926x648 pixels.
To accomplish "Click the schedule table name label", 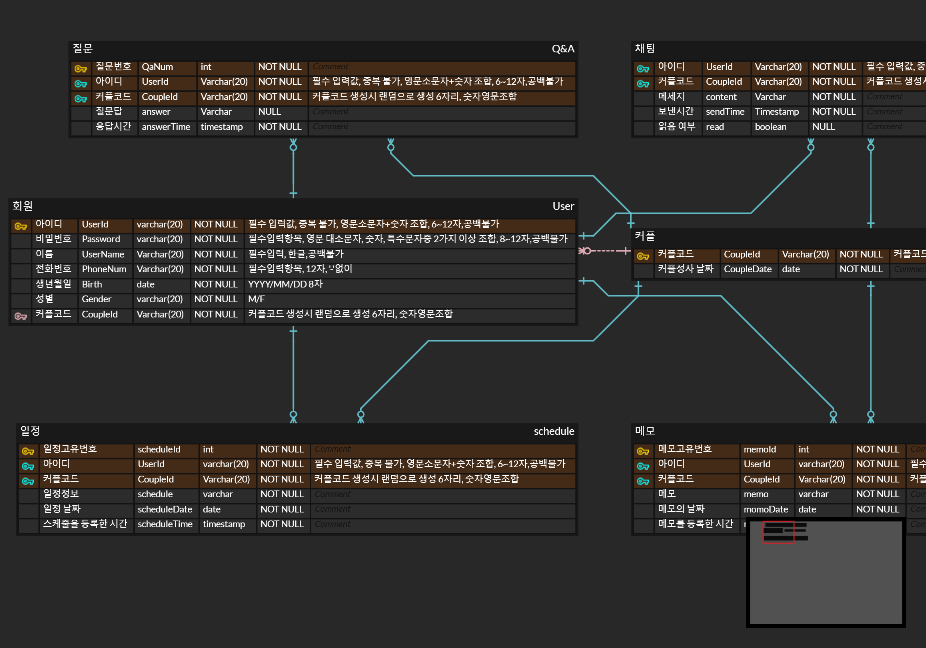I will (554, 431).
